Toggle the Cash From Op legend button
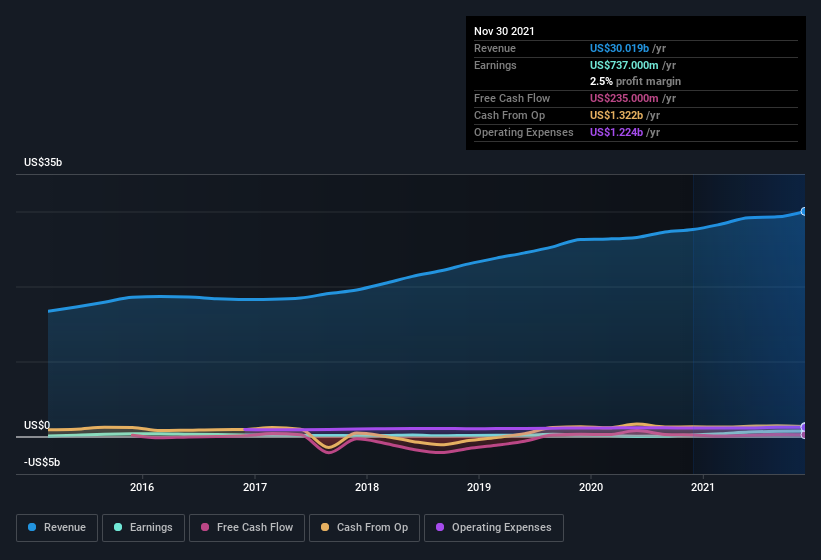This screenshot has width=821, height=560. tap(364, 528)
